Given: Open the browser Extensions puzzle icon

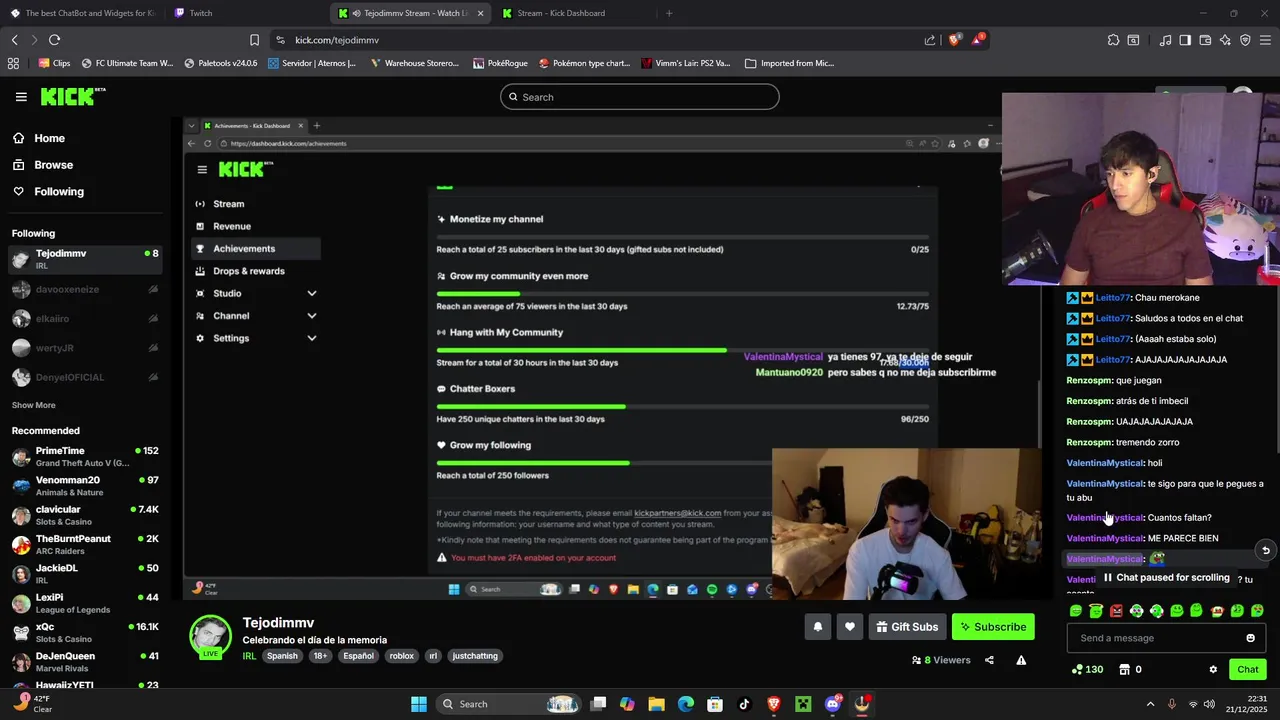Looking at the screenshot, I should coord(1113,40).
